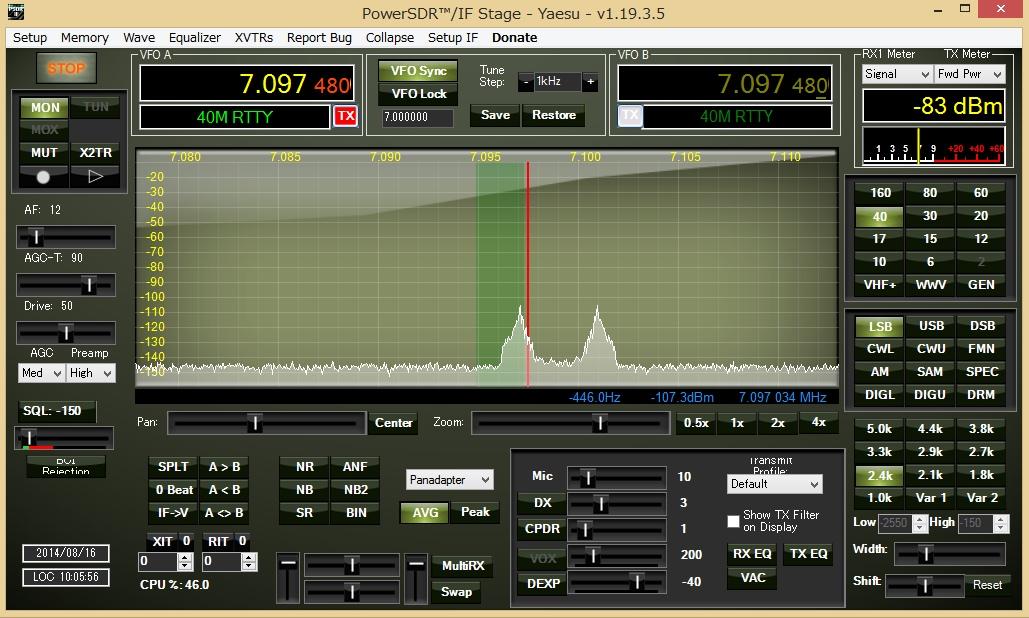Raise the Low filter value spinner
Image resolution: width=1029 pixels, height=618 pixels.
click(919, 519)
